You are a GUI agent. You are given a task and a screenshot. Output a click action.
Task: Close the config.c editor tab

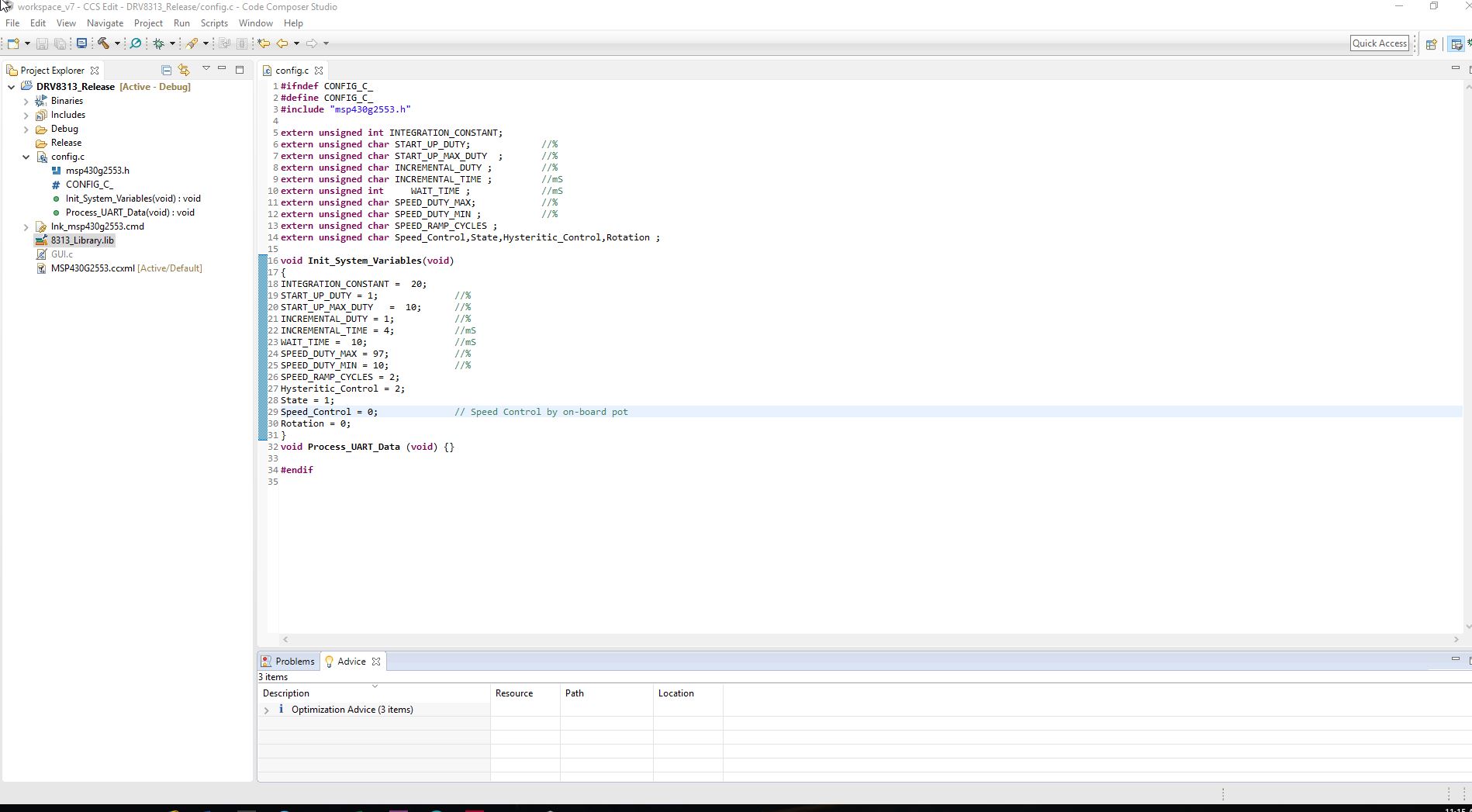[x=319, y=70]
